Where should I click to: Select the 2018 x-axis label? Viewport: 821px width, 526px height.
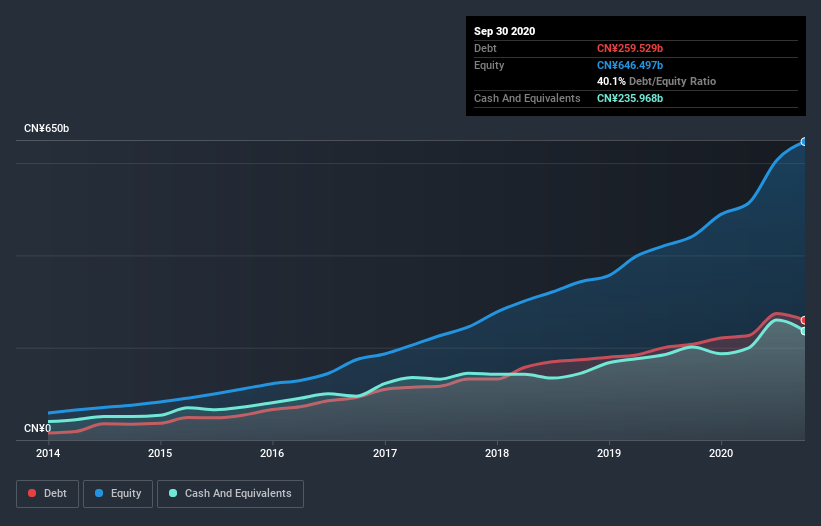(x=497, y=453)
